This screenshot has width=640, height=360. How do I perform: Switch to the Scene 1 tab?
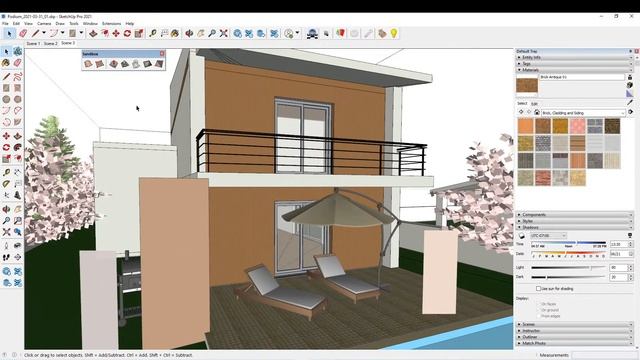[33, 43]
